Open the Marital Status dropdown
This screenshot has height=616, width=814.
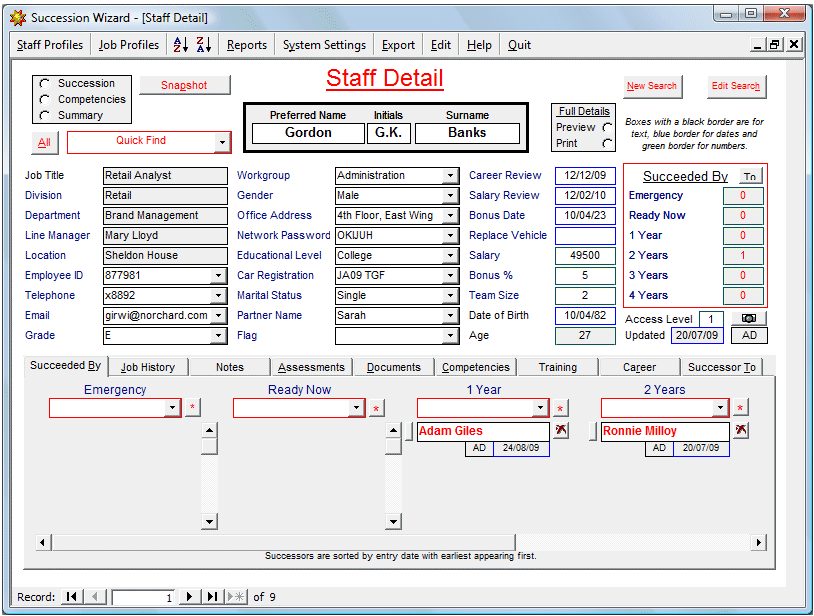[x=450, y=296]
